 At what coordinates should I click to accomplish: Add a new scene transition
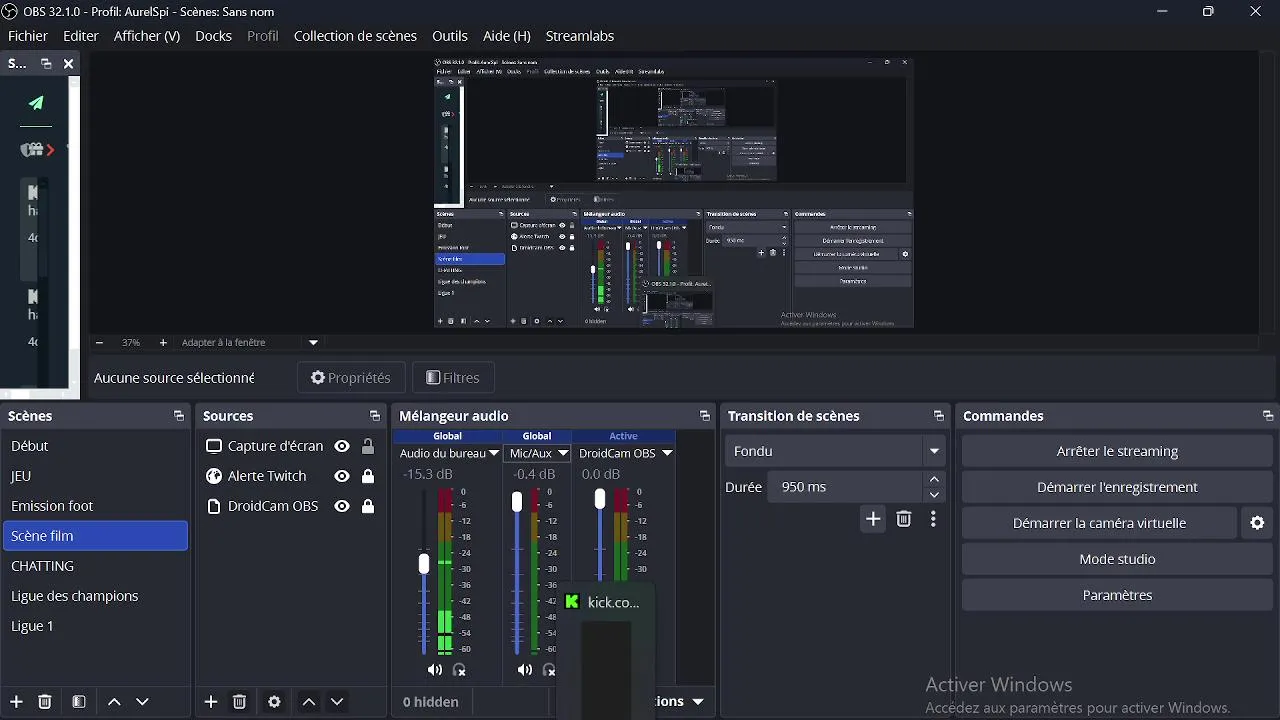[873, 519]
